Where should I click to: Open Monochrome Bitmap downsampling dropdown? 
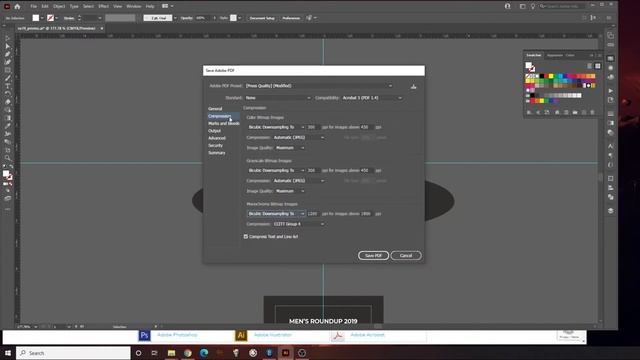[276, 214]
